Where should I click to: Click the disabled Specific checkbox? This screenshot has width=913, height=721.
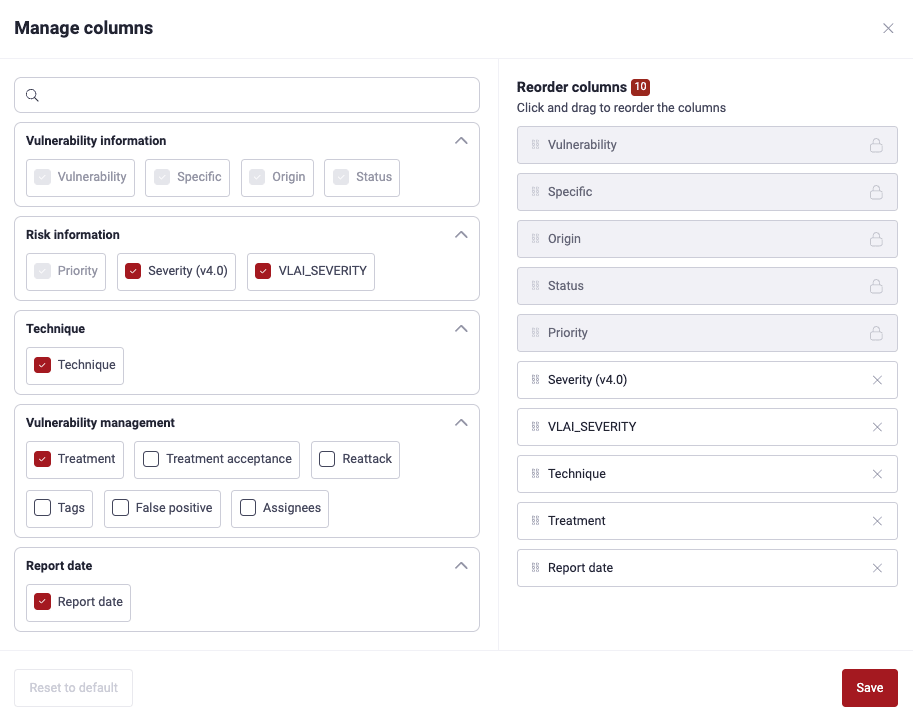pos(162,176)
